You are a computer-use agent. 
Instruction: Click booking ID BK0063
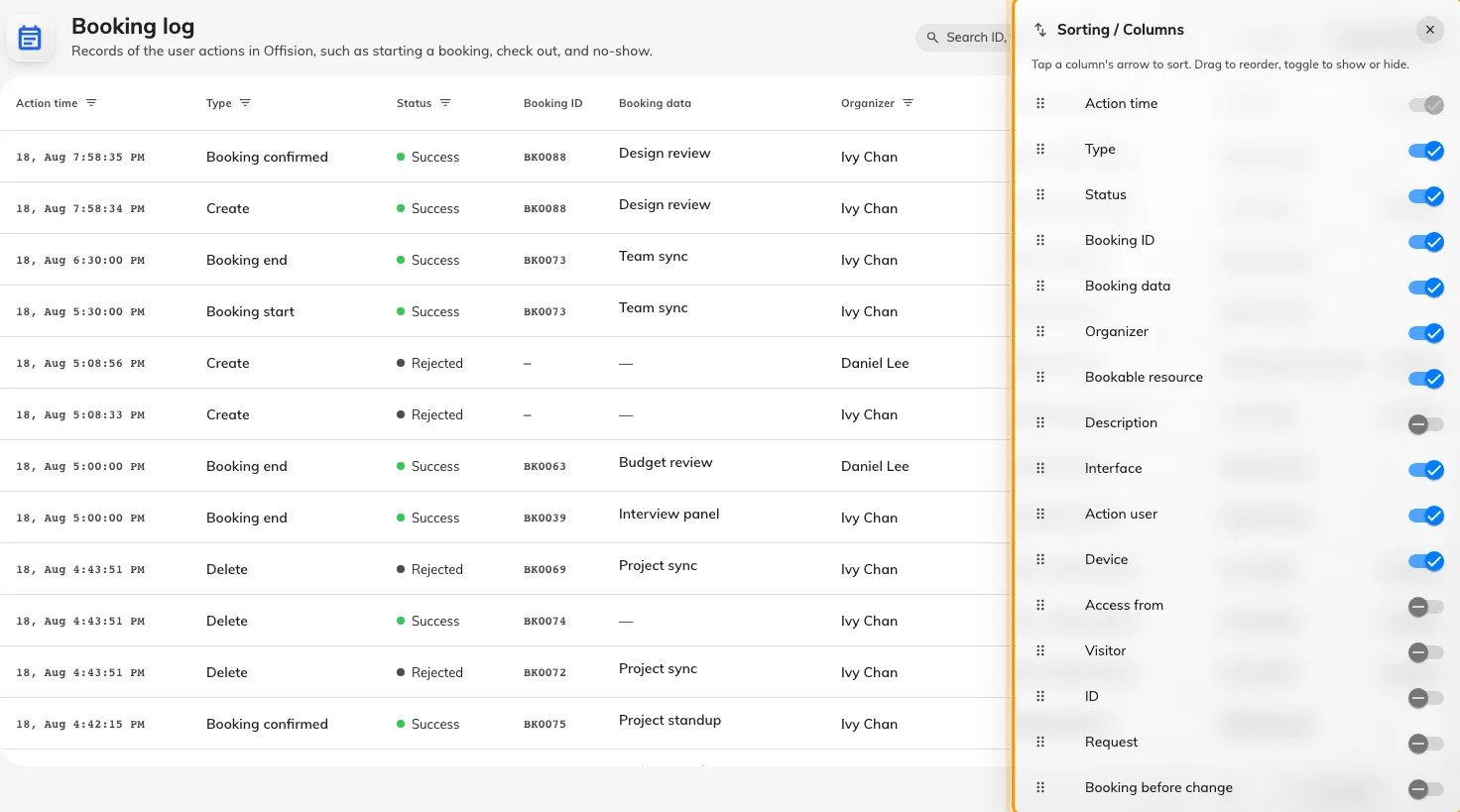tap(545, 467)
